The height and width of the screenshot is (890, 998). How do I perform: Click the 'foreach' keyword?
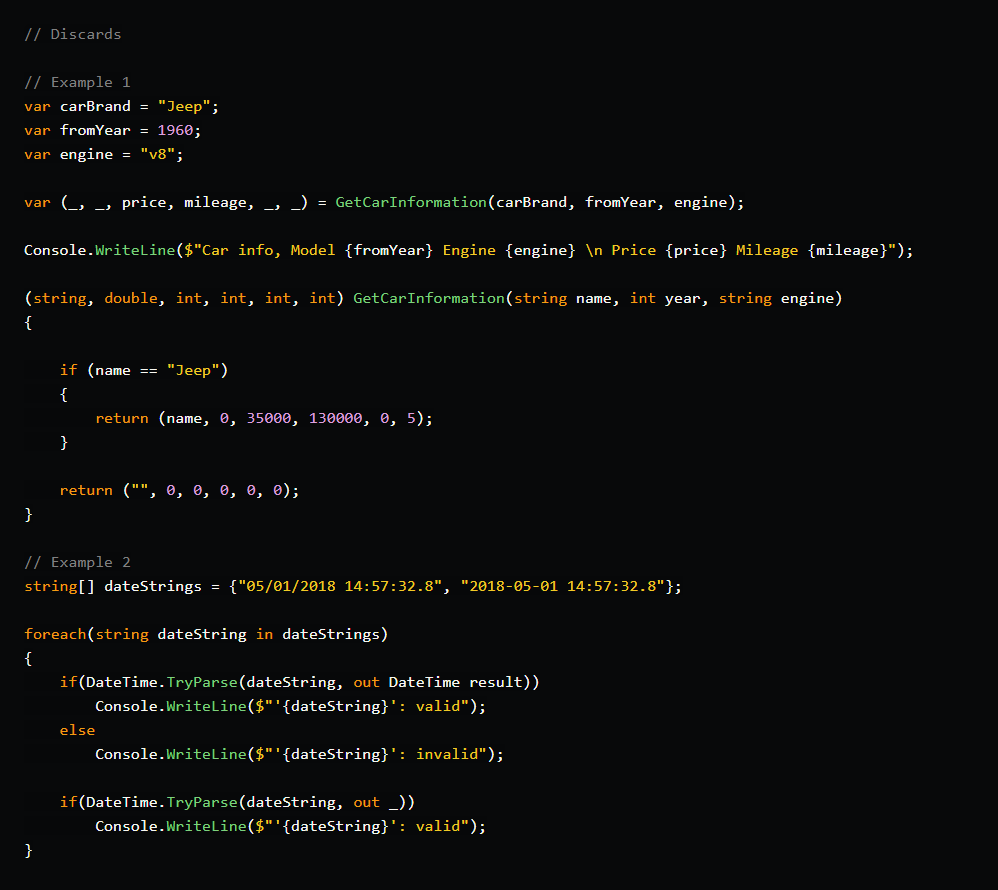coord(55,634)
